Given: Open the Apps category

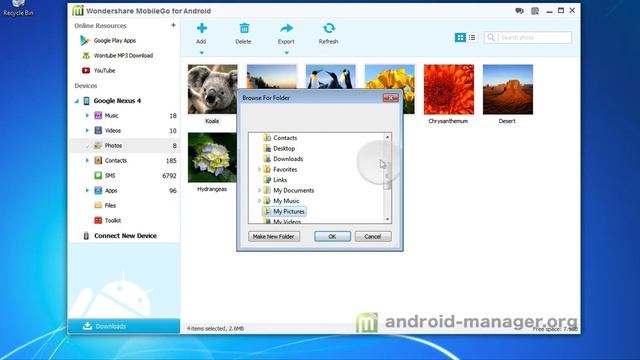Looking at the screenshot, I should pyautogui.click(x=111, y=191).
